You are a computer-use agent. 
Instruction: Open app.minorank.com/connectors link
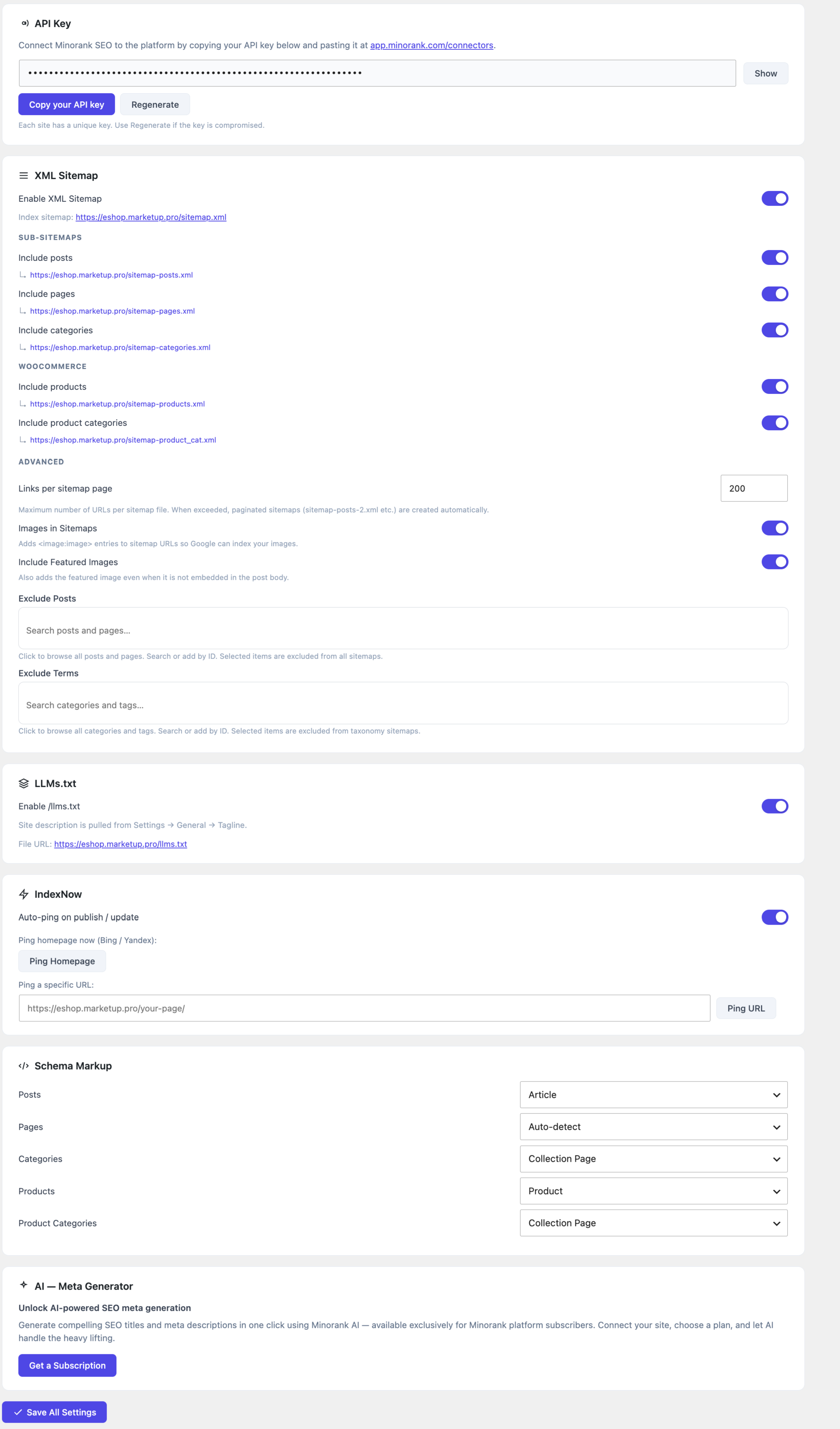(432, 45)
